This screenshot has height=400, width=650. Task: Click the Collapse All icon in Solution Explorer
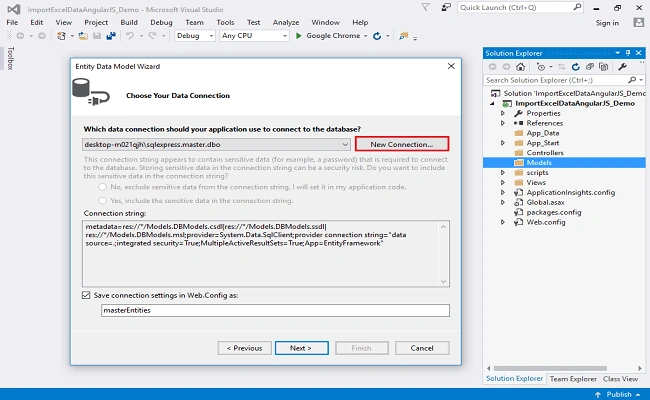589,67
